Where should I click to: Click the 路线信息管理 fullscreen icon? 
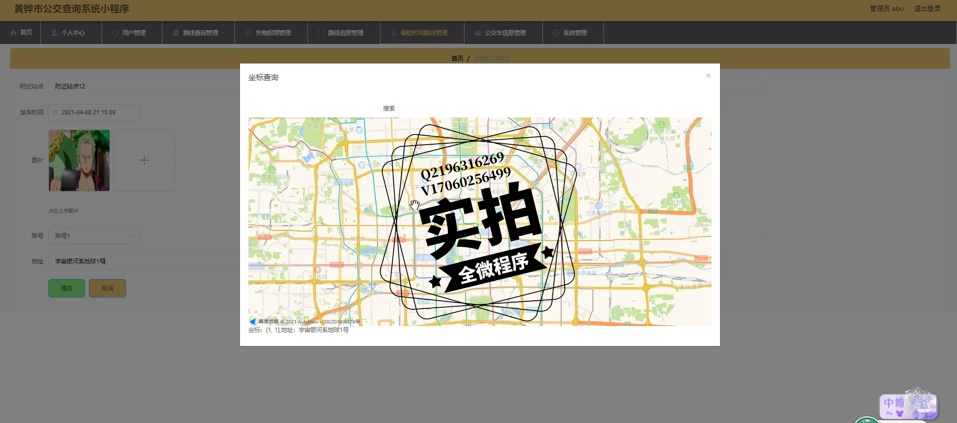321,33
